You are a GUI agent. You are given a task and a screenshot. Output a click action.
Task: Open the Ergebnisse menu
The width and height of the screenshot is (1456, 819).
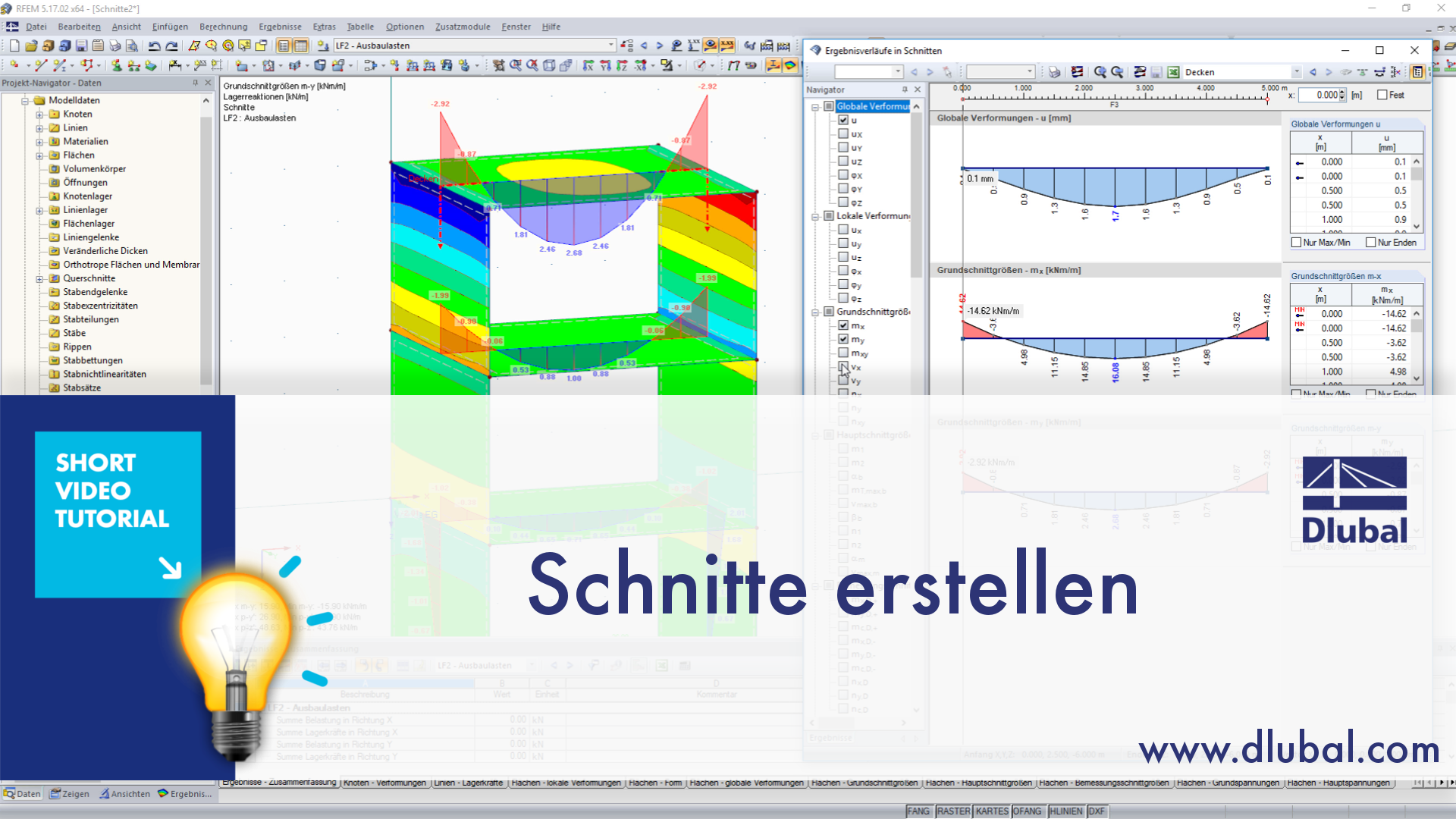280,27
